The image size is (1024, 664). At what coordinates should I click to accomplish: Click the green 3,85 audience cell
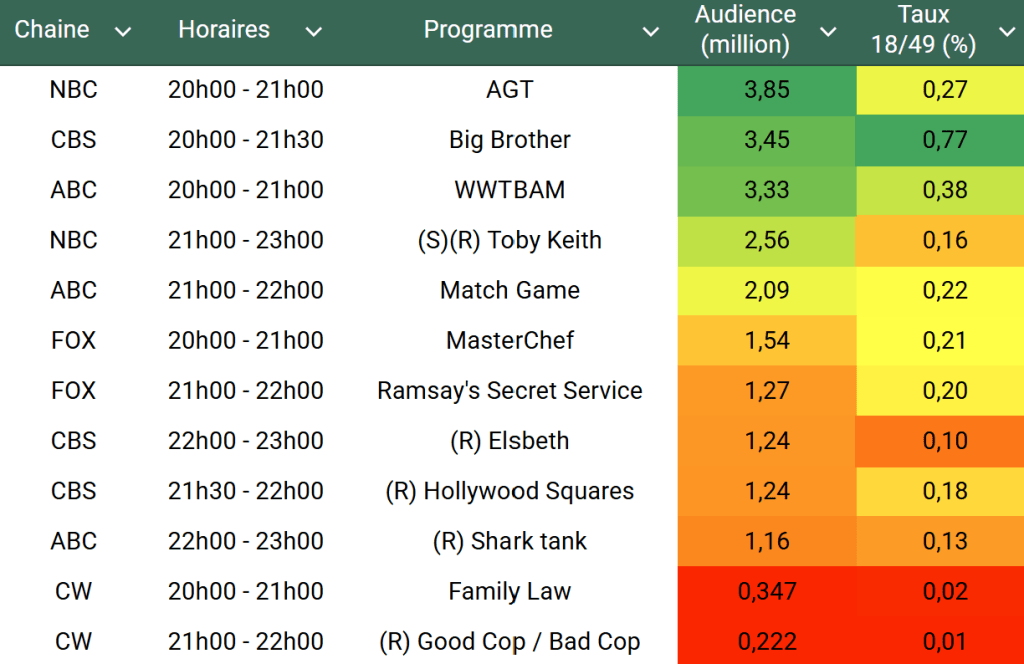[767, 90]
